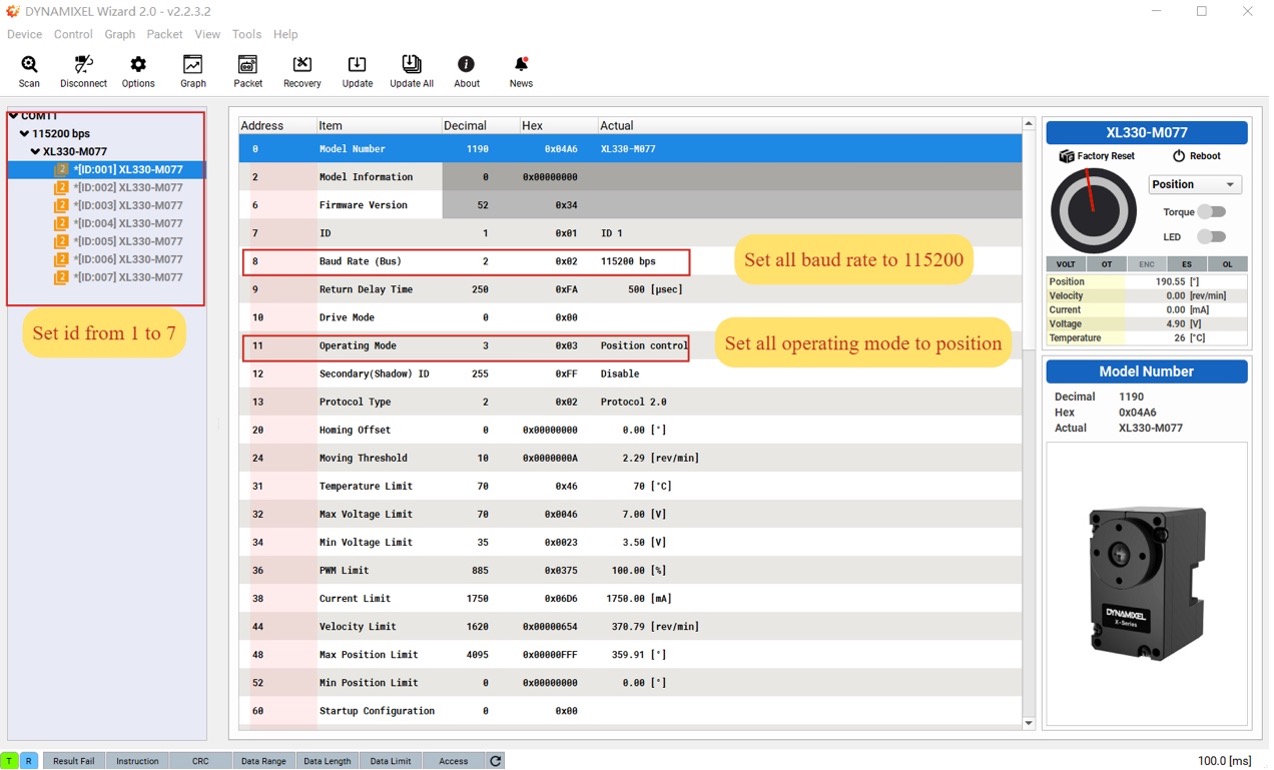Click the DYNAMIXEL Wizard app logo icon
This screenshot has width=1274, height=770.
13,11
